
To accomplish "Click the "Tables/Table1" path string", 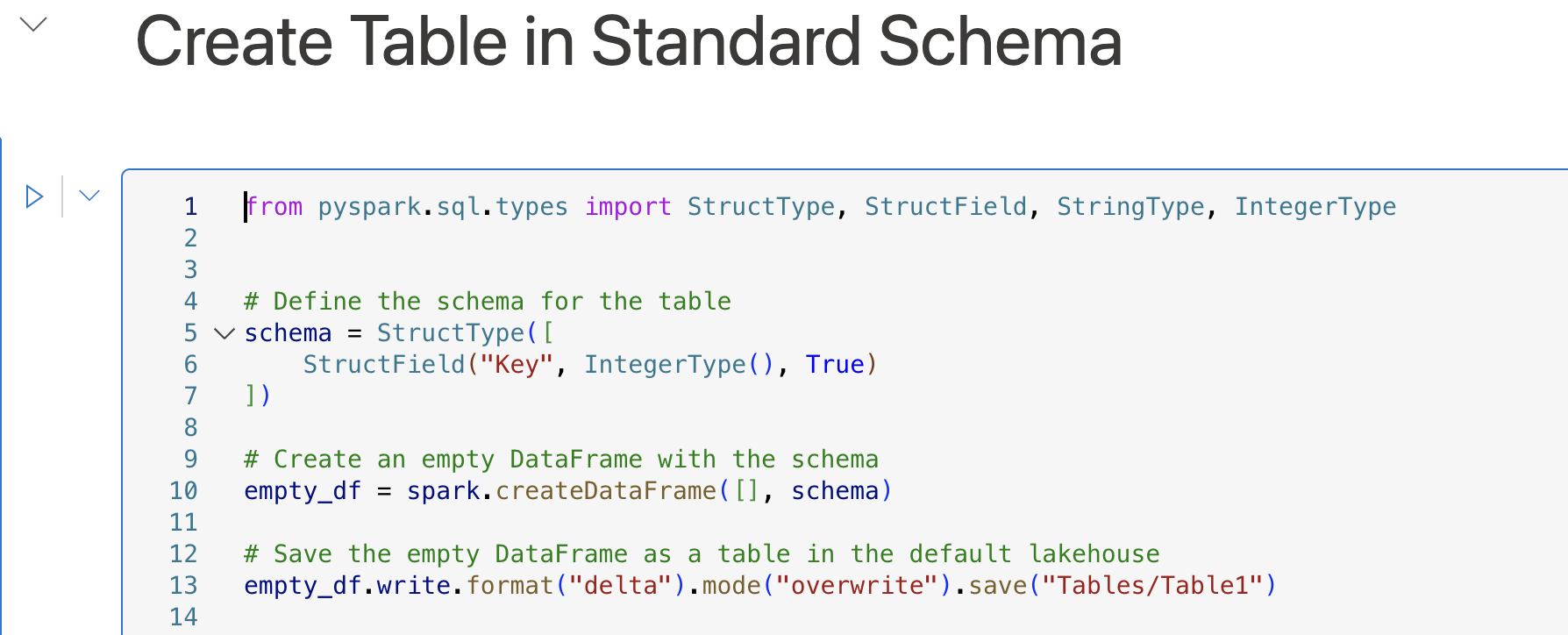I will 1152,586.
